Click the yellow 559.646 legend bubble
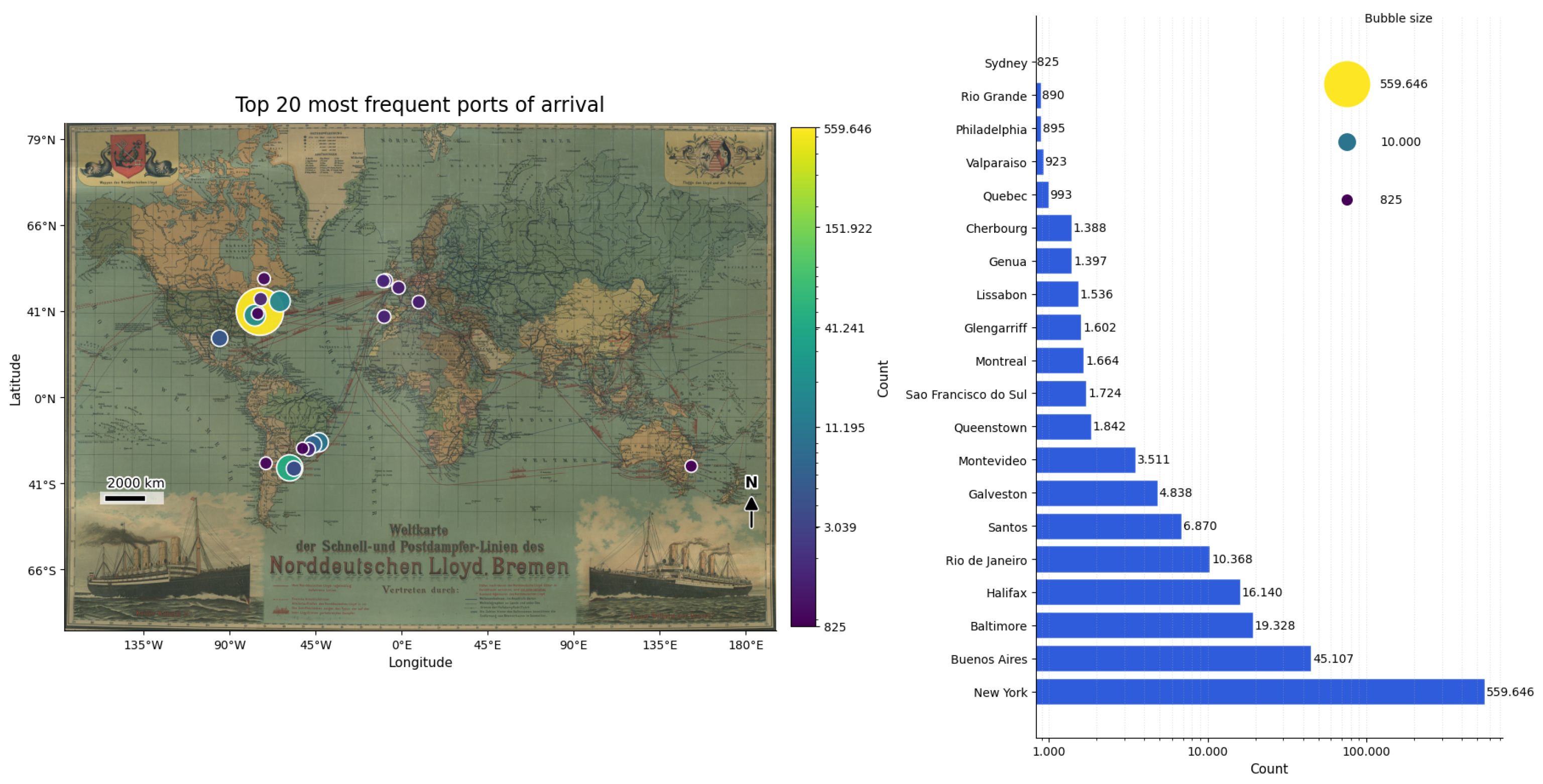1543x784 pixels. (1347, 84)
